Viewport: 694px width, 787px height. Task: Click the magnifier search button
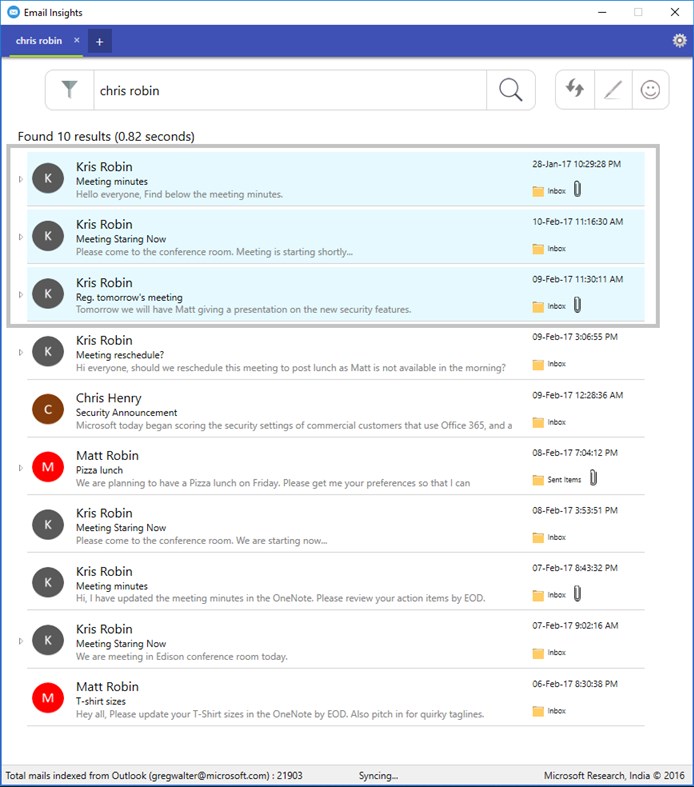(x=510, y=90)
